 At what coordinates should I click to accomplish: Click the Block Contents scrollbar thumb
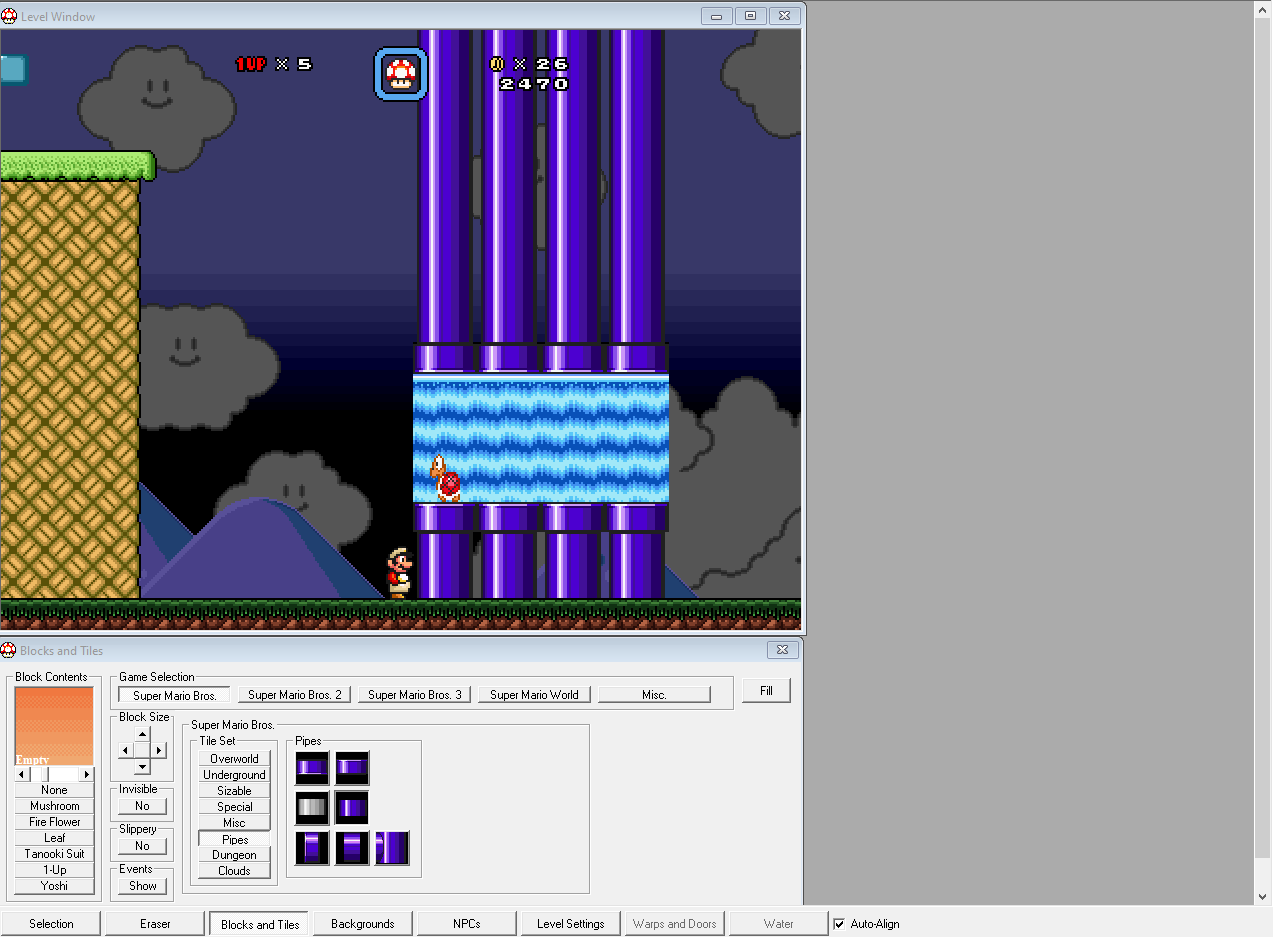(x=44, y=774)
